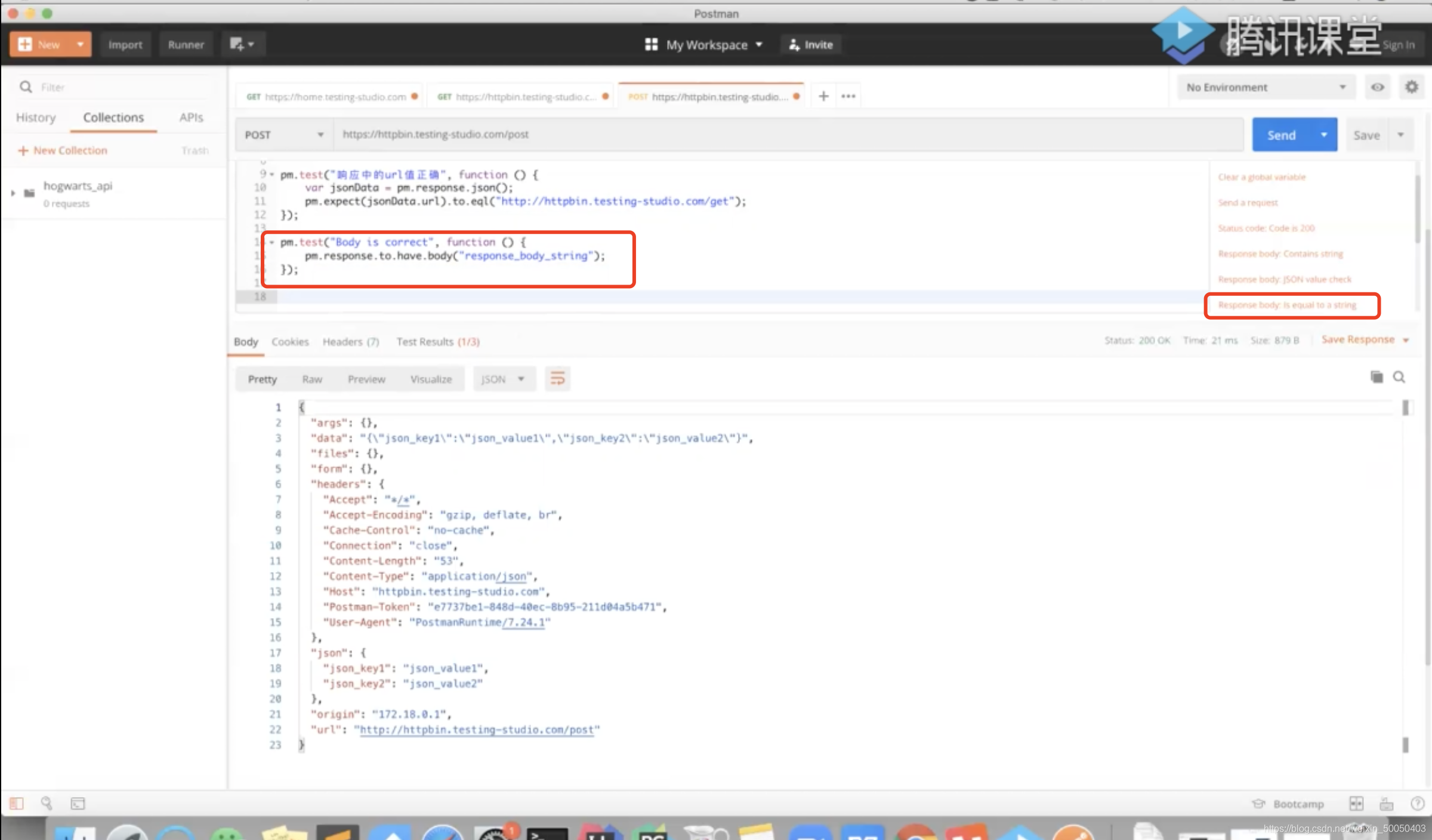Image resolution: width=1432 pixels, height=840 pixels.
Task: Click the request URL input field
Action: pos(776,135)
